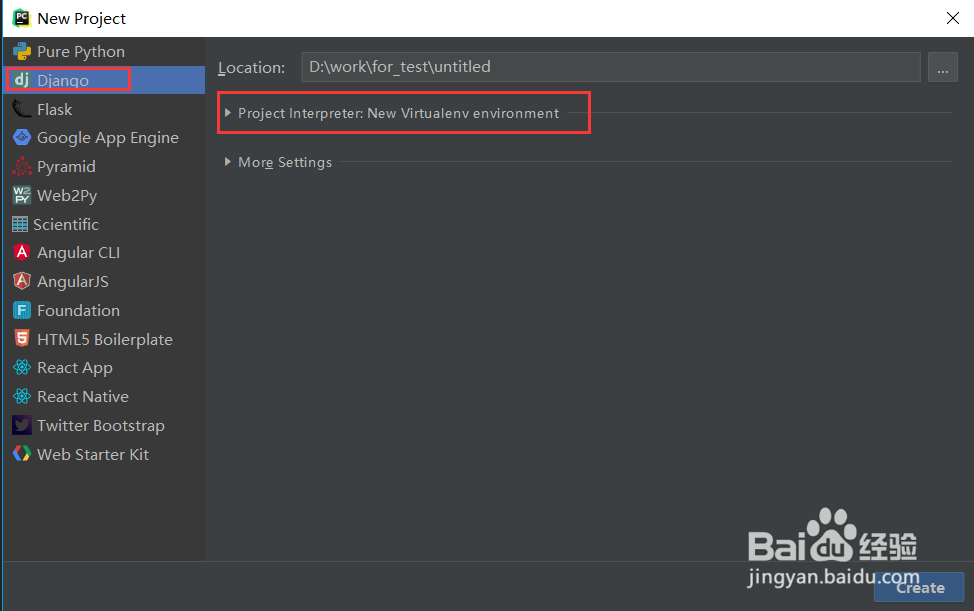Select 'AngularJS' project type label

click(73, 281)
